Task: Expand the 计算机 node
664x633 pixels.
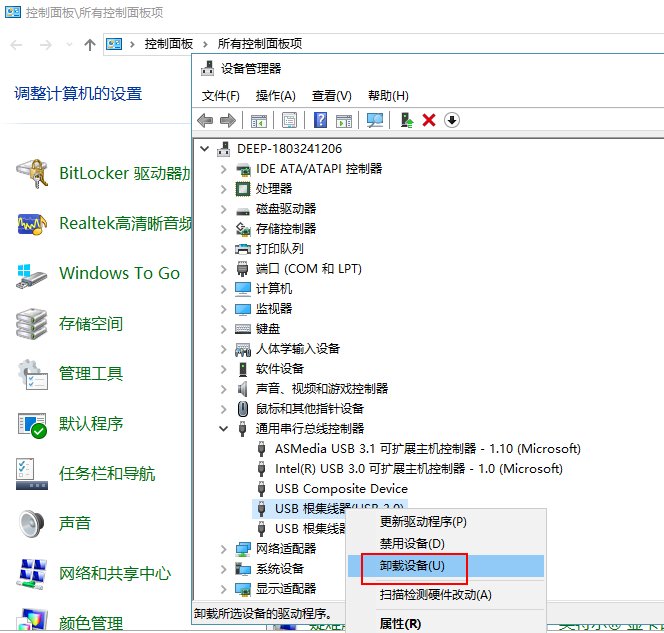Action: [x=223, y=289]
